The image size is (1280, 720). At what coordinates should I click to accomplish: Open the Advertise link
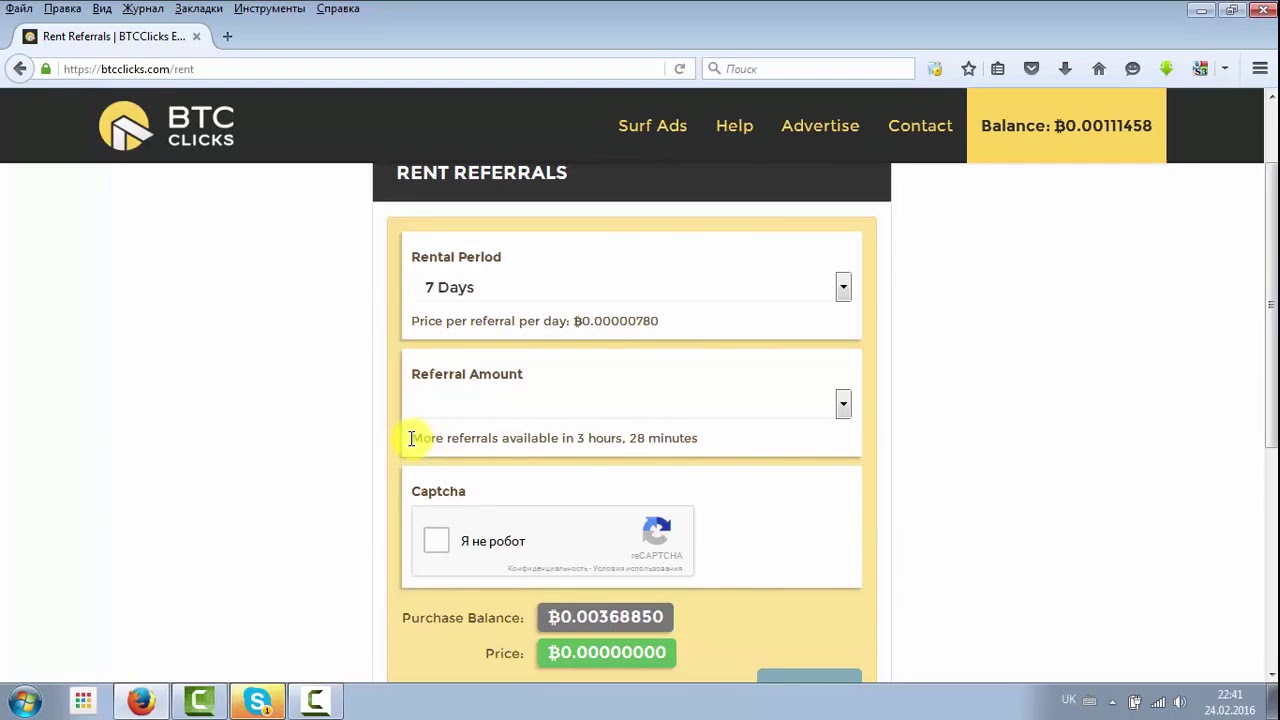[x=820, y=126]
